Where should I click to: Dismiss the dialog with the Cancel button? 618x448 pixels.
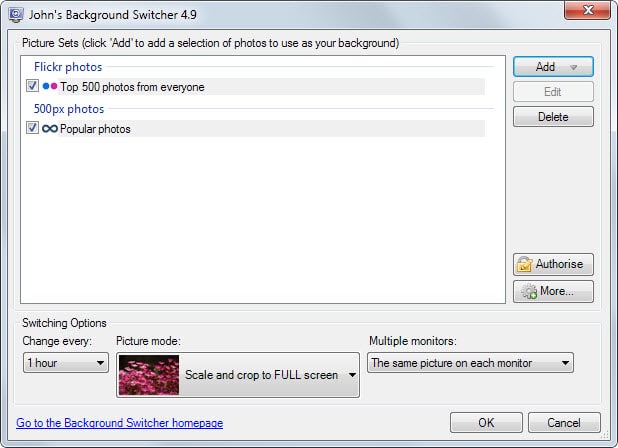(x=564, y=423)
